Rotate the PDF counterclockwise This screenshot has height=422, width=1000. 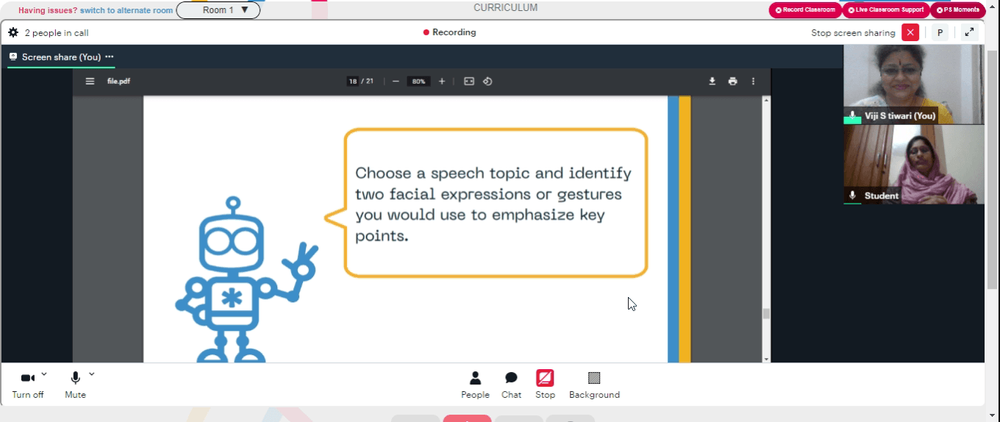pos(487,82)
